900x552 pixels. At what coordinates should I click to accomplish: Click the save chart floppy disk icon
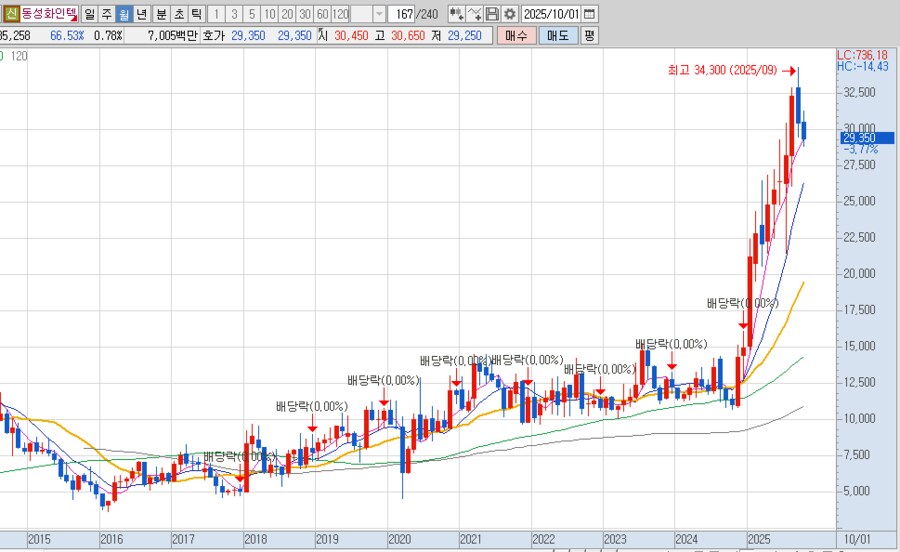492,15
